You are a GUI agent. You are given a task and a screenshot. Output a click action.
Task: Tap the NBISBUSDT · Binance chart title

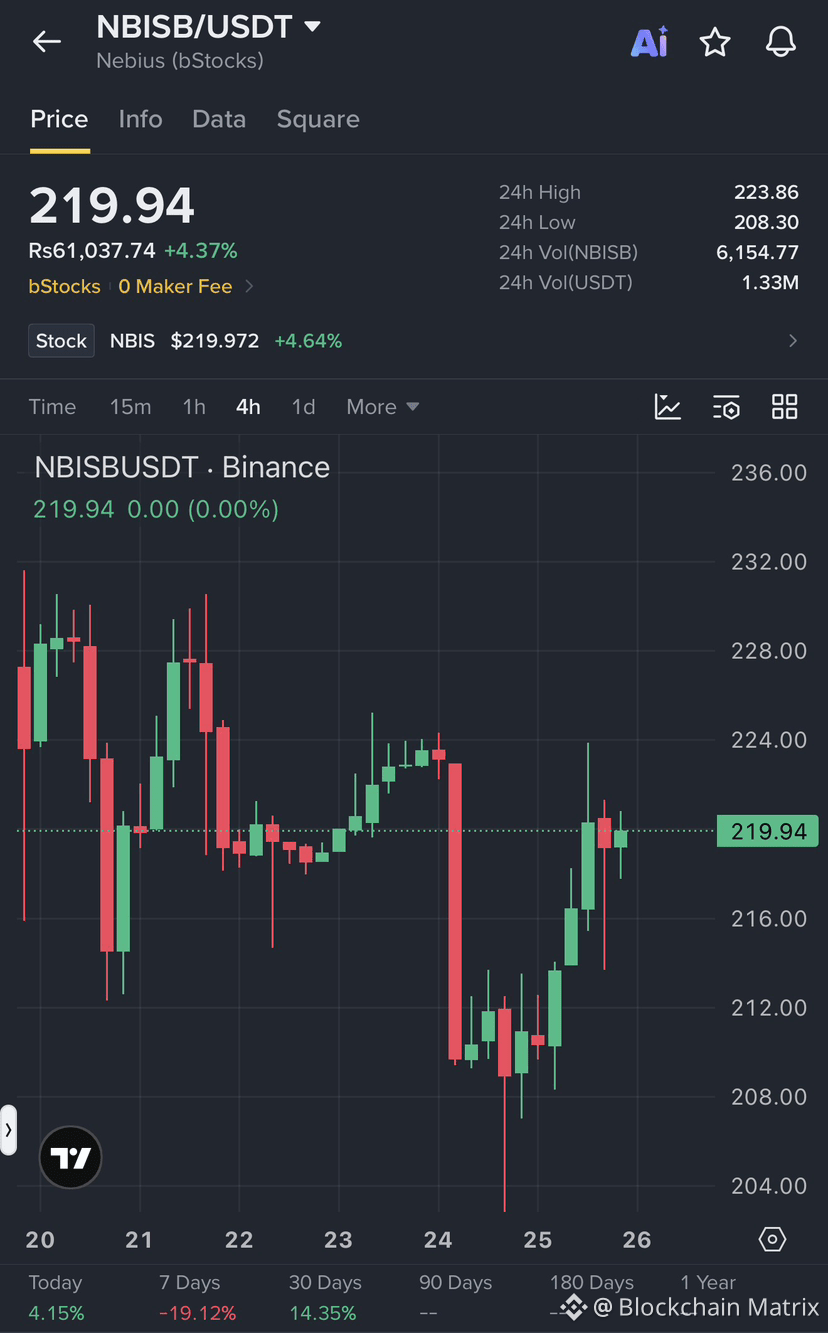point(182,467)
